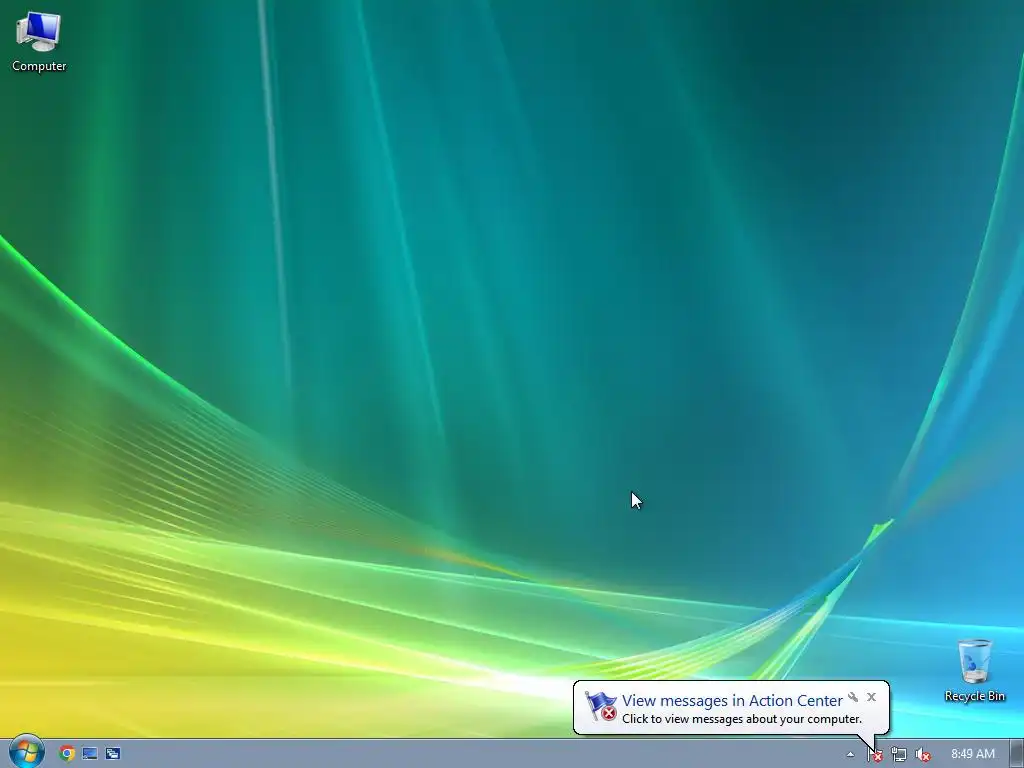Click the wrench icon in notification balloon
The height and width of the screenshot is (768, 1024).
tap(853, 697)
